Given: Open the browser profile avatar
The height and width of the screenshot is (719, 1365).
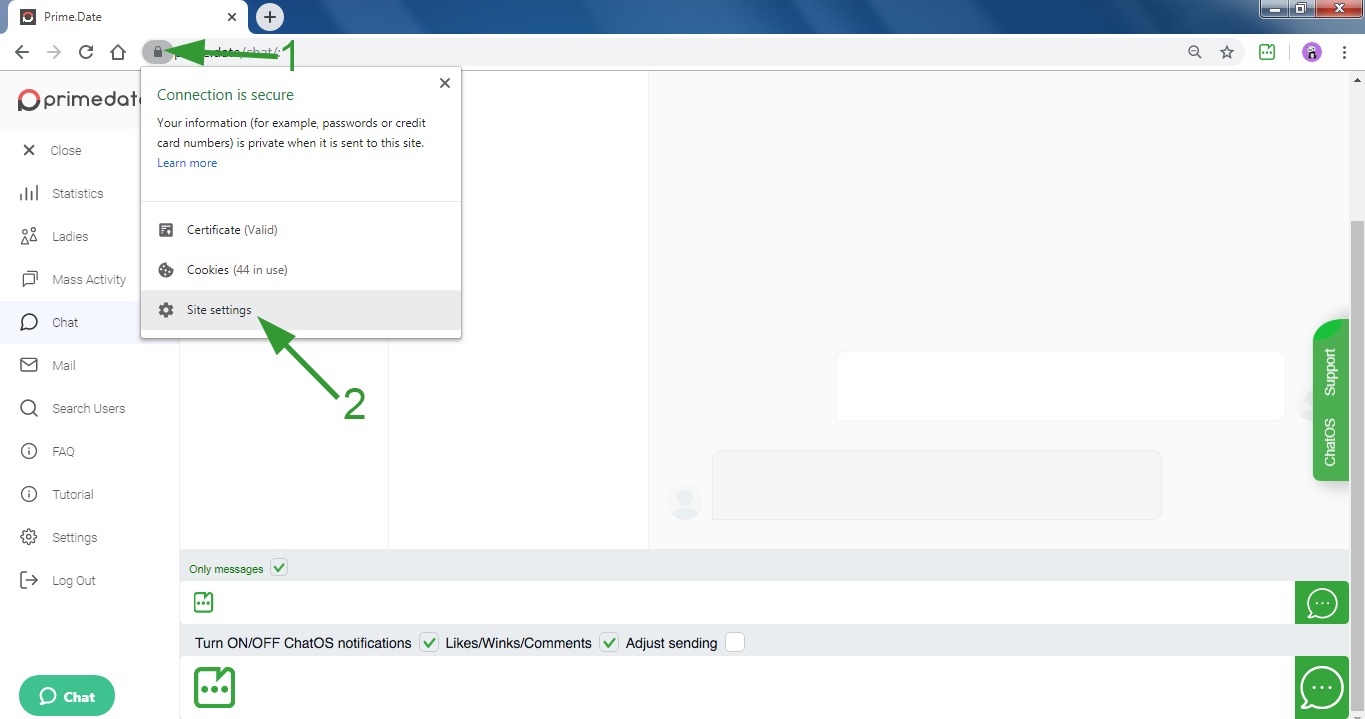Looking at the screenshot, I should pos(1312,52).
